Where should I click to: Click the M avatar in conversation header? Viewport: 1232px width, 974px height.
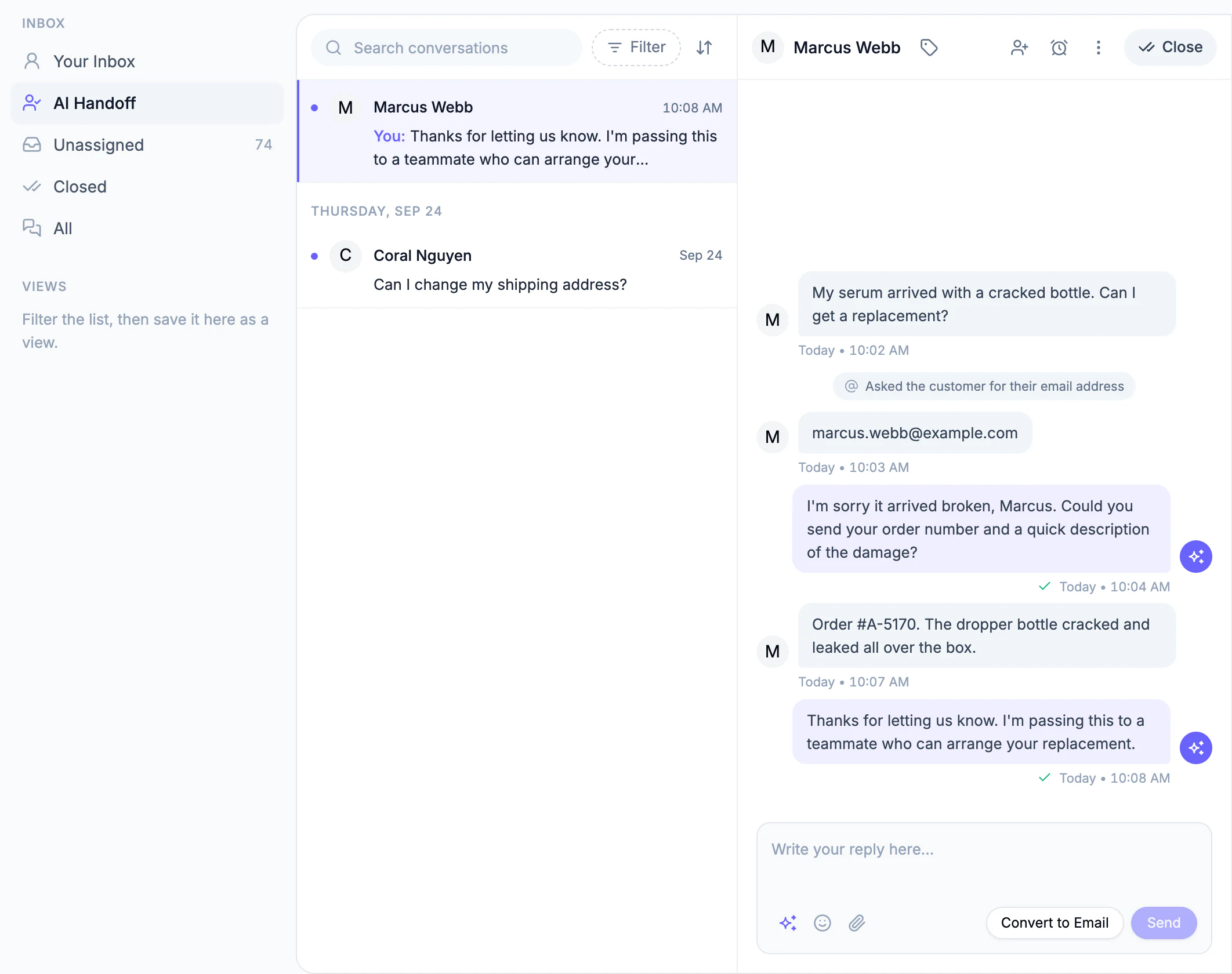pyautogui.click(x=768, y=48)
